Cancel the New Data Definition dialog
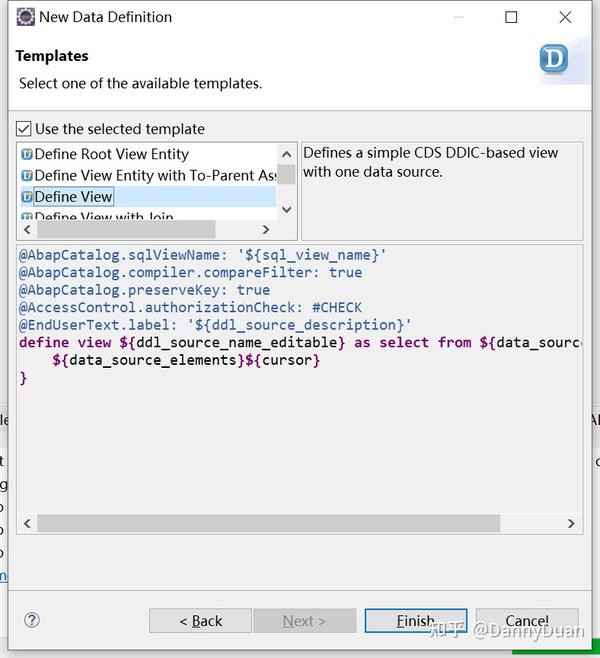The height and width of the screenshot is (658, 600). point(527,621)
